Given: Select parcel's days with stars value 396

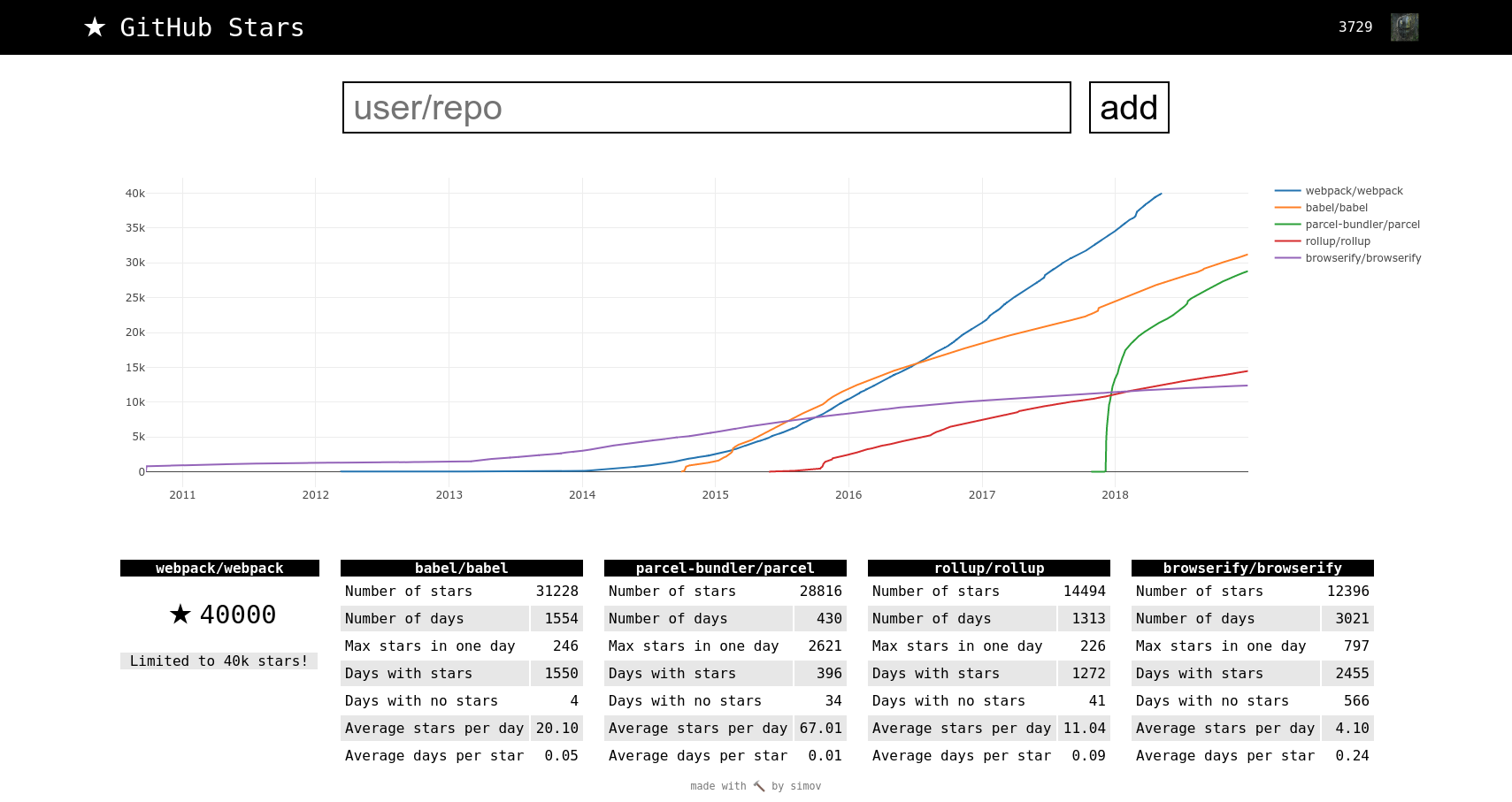Looking at the screenshot, I should click(830, 674).
